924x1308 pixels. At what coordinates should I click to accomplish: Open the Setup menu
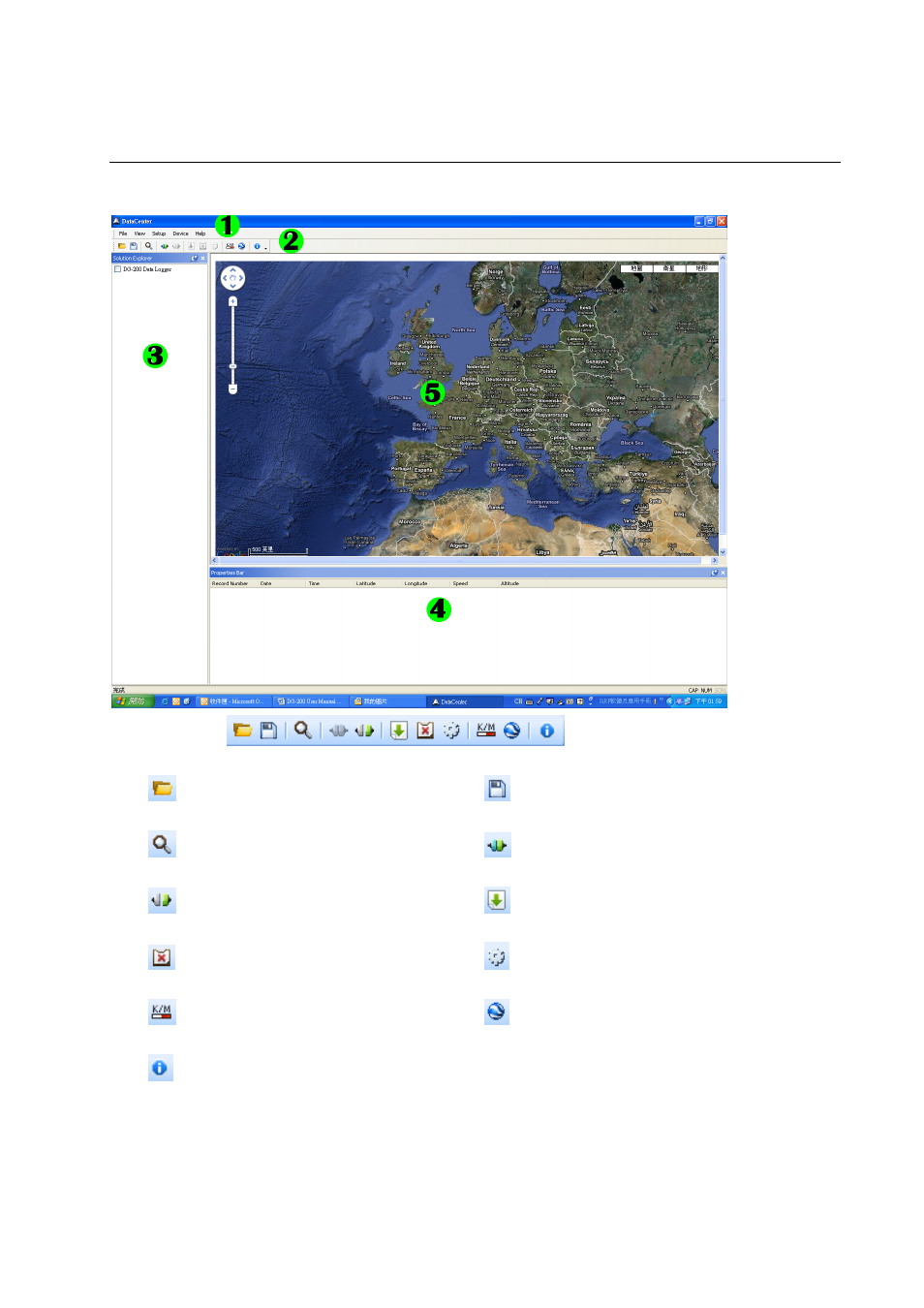pyautogui.click(x=159, y=234)
